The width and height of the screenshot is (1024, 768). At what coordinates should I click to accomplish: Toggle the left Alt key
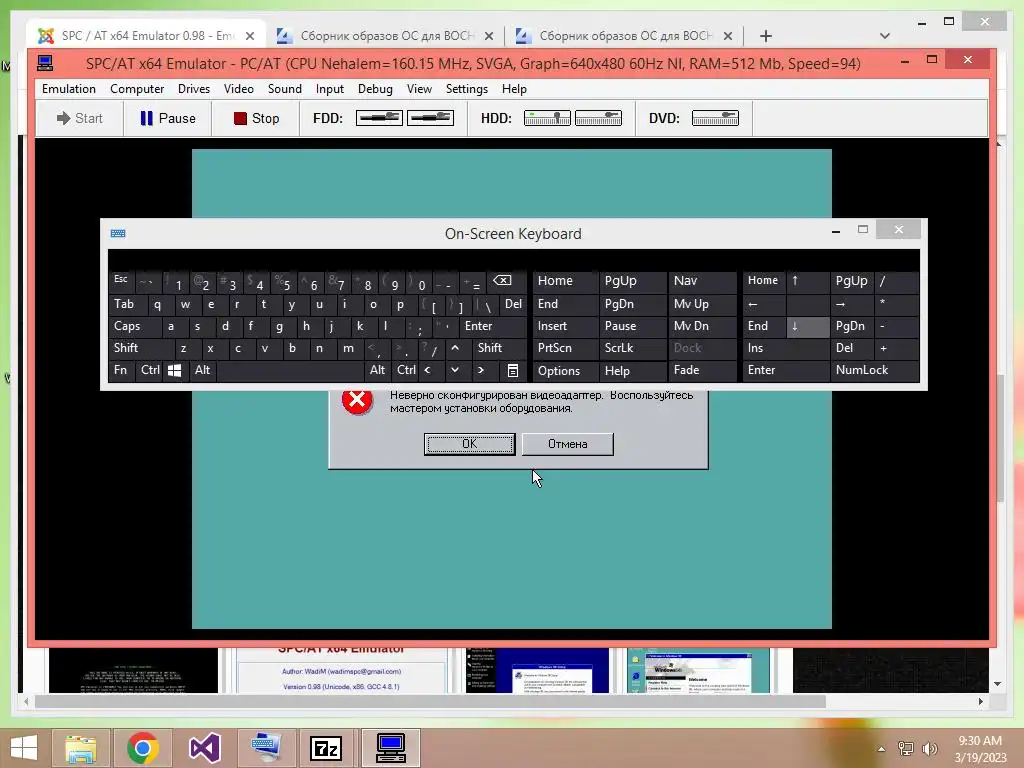[202, 370]
